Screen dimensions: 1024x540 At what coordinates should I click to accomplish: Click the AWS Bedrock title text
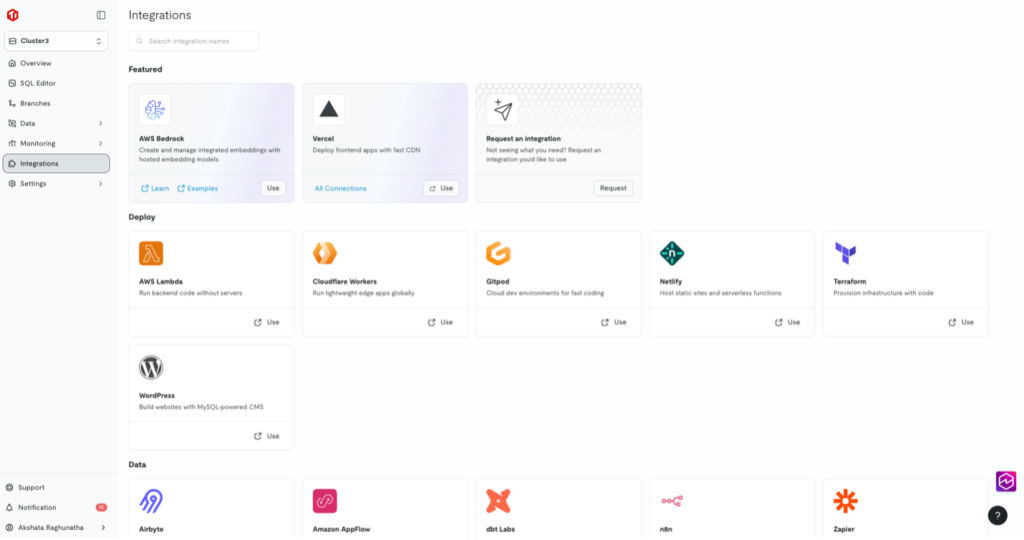161,139
